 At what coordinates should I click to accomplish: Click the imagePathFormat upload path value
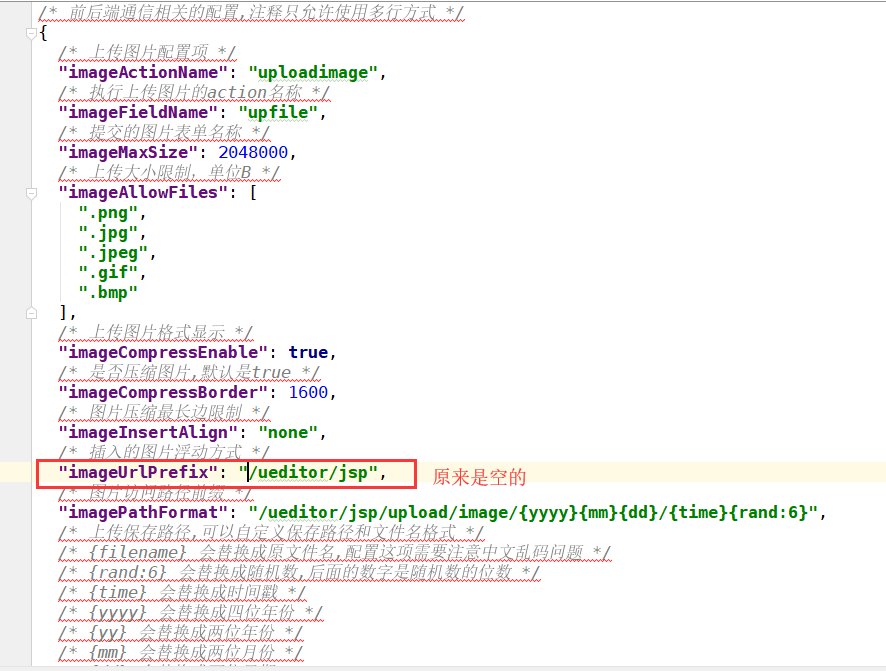[533, 512]
